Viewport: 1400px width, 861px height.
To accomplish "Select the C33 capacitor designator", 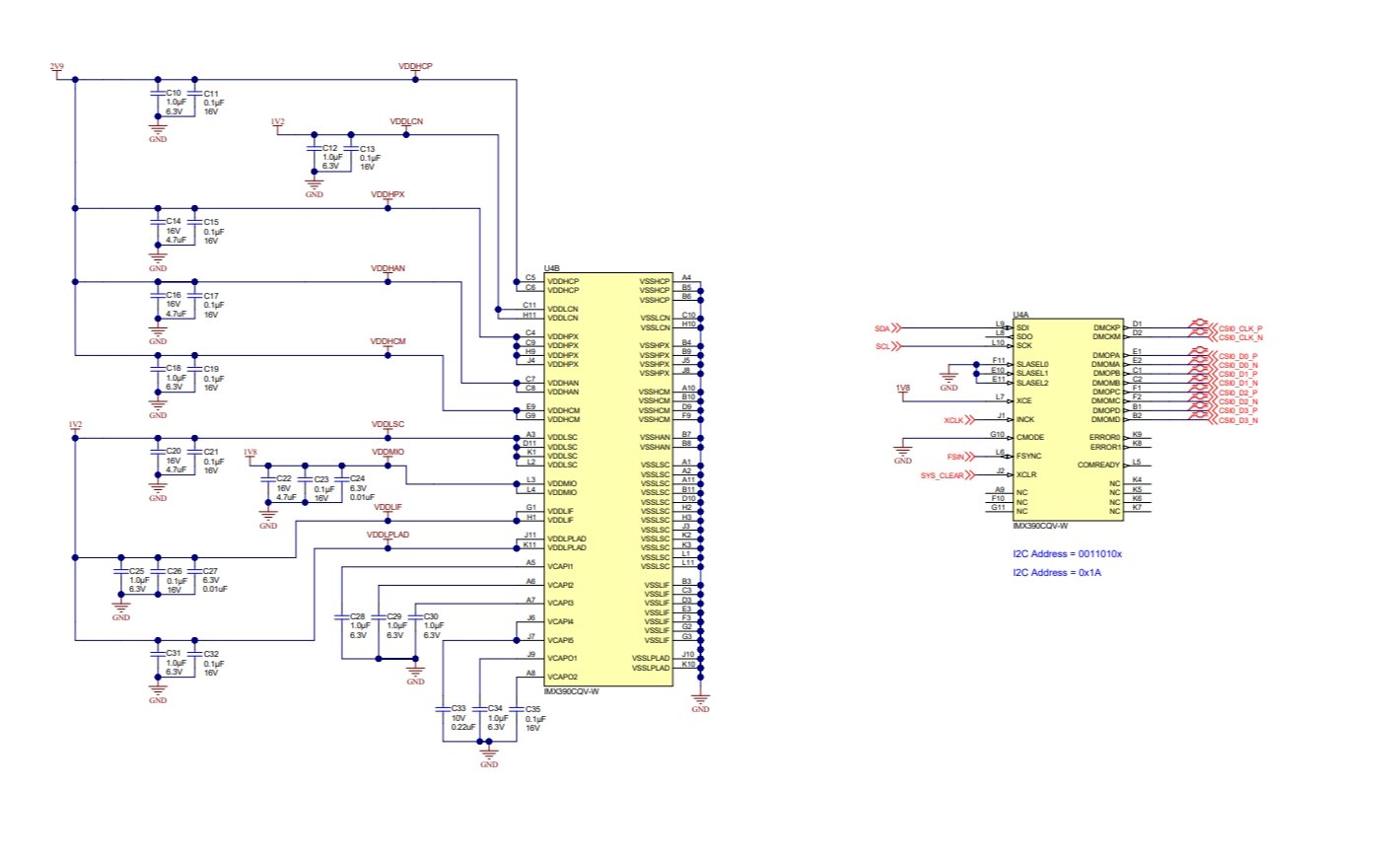I will 458,708.
